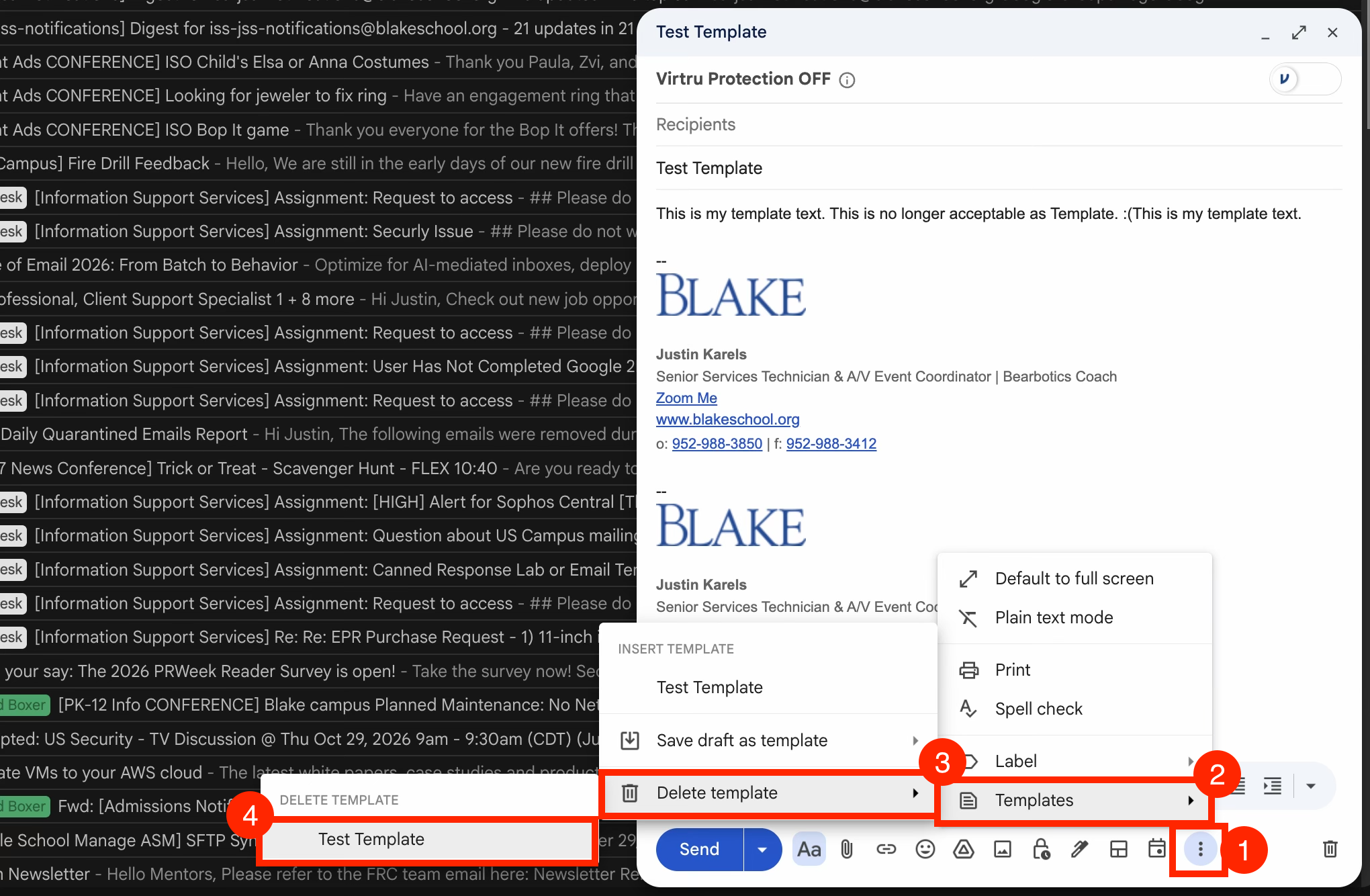Image resolution: width=1370 pixels, height=896 pixels.
Task: Click the attach files paperclip icon
Action: pyautogui.click(x=847, y=850)
